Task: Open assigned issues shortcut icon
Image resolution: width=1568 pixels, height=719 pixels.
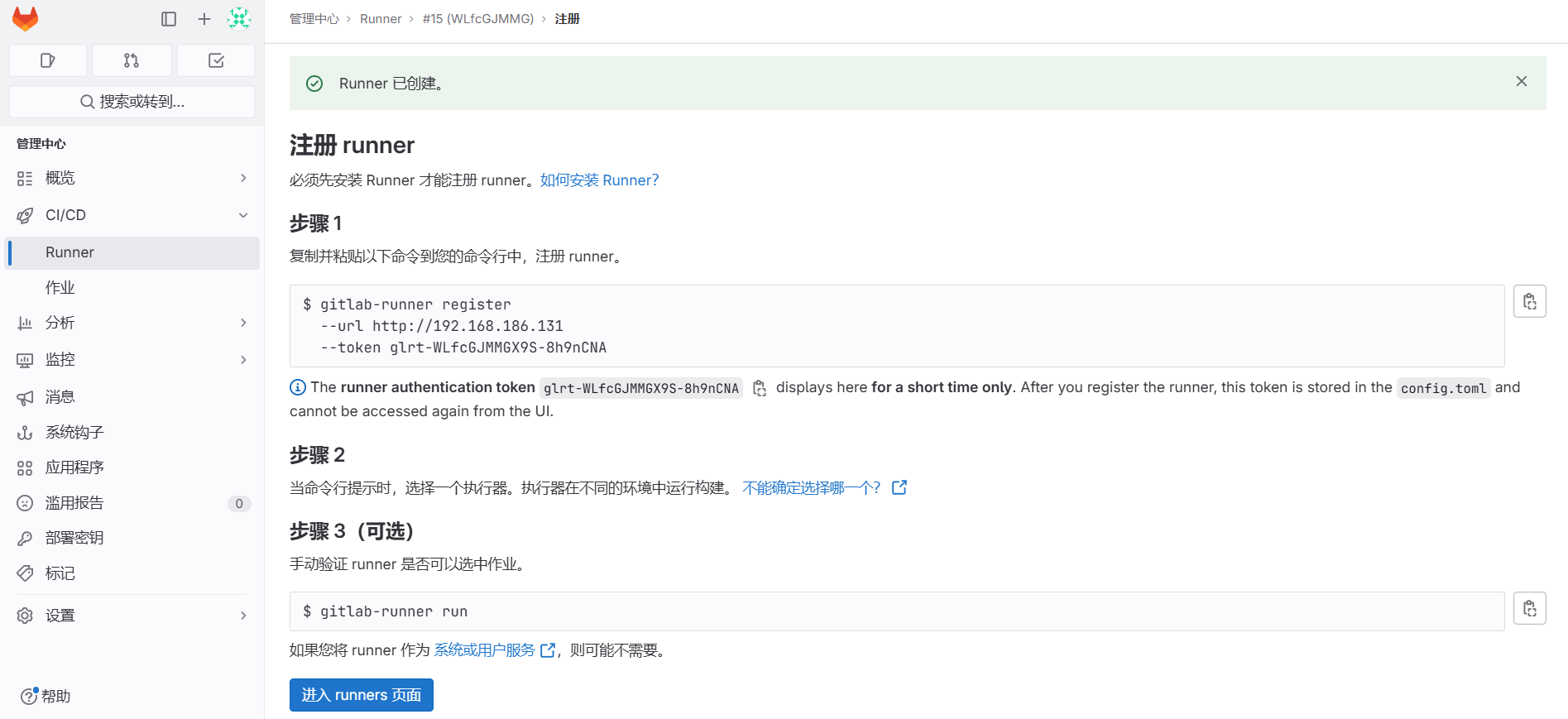Action: point(48,60)
